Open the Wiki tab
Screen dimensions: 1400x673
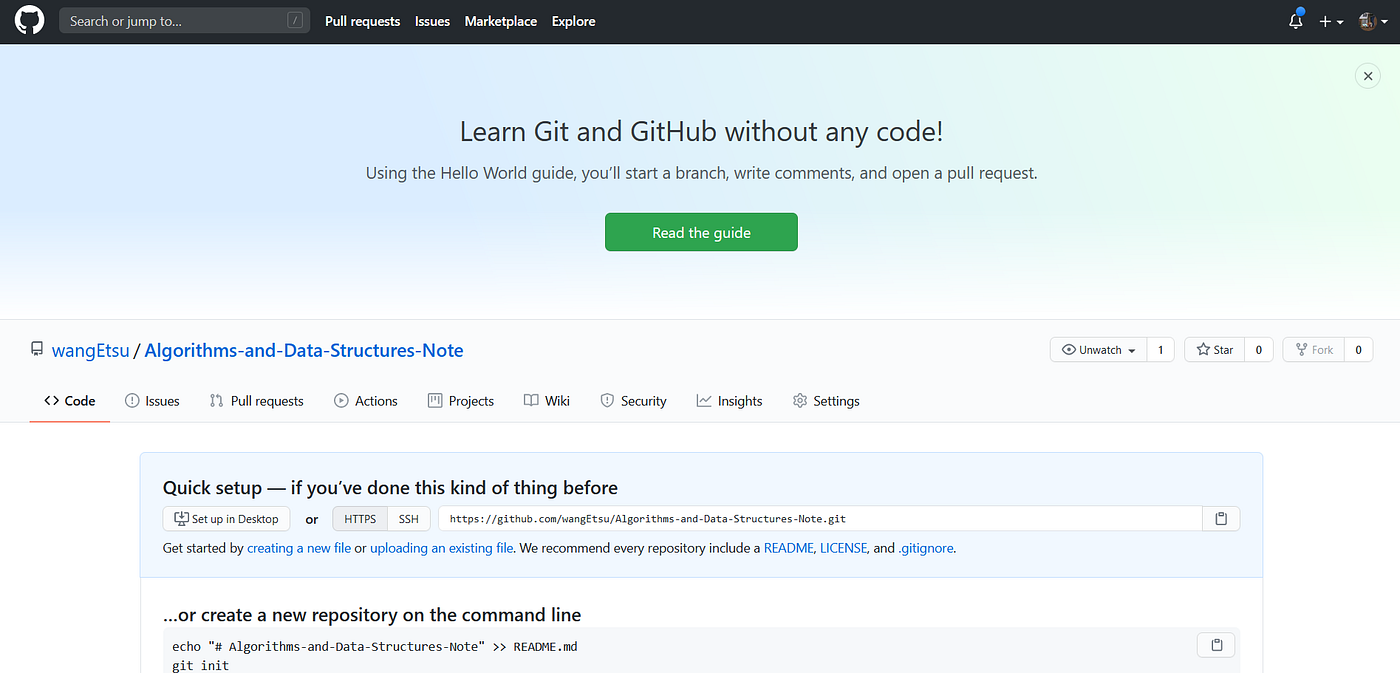[547, 401]
